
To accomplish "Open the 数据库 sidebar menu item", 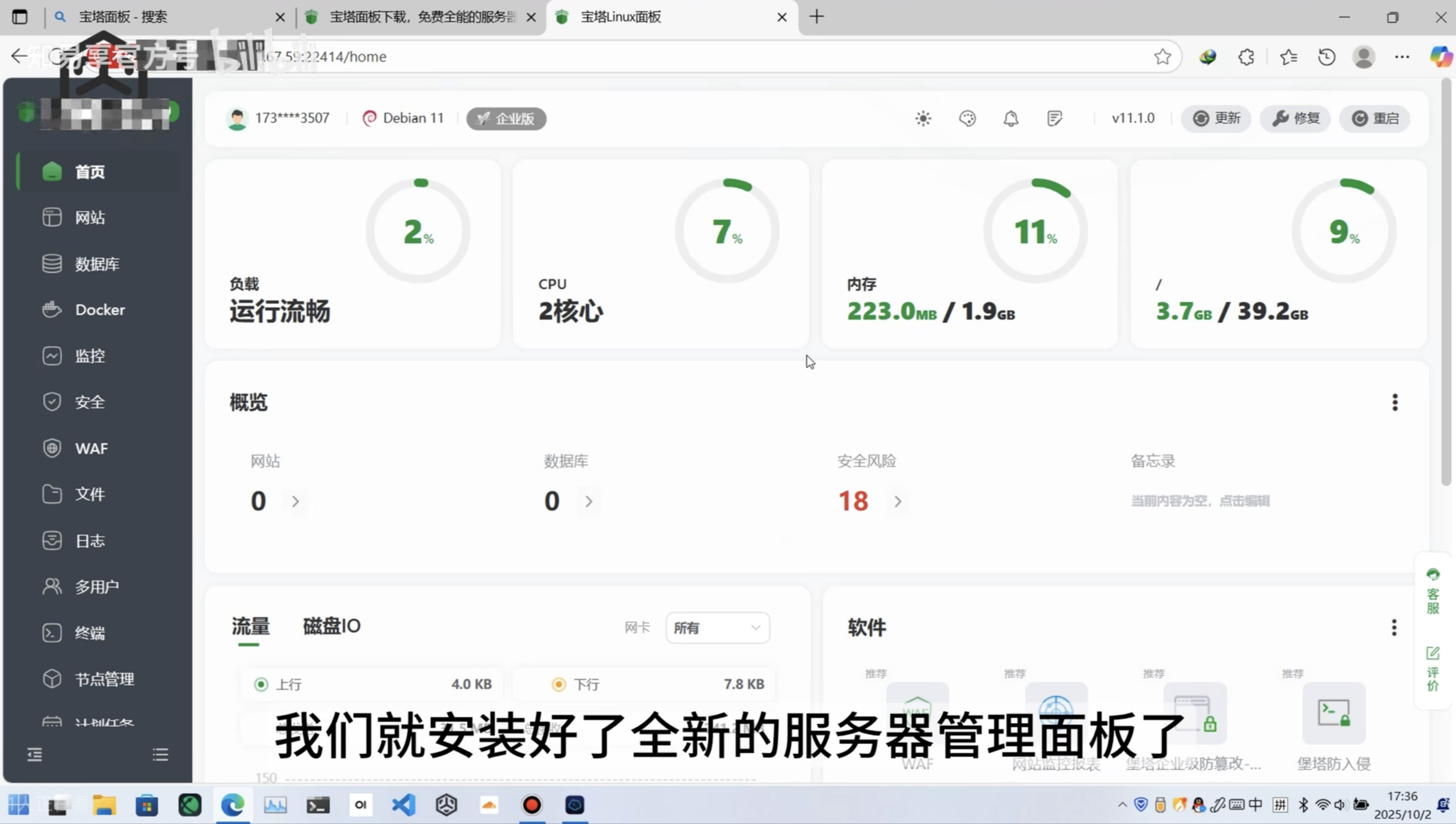I will (x=97, y=264).
